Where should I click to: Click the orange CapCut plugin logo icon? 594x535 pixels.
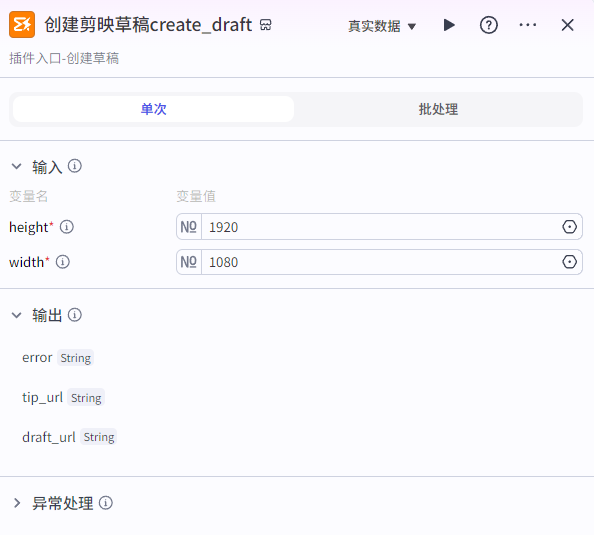(22, 25)
